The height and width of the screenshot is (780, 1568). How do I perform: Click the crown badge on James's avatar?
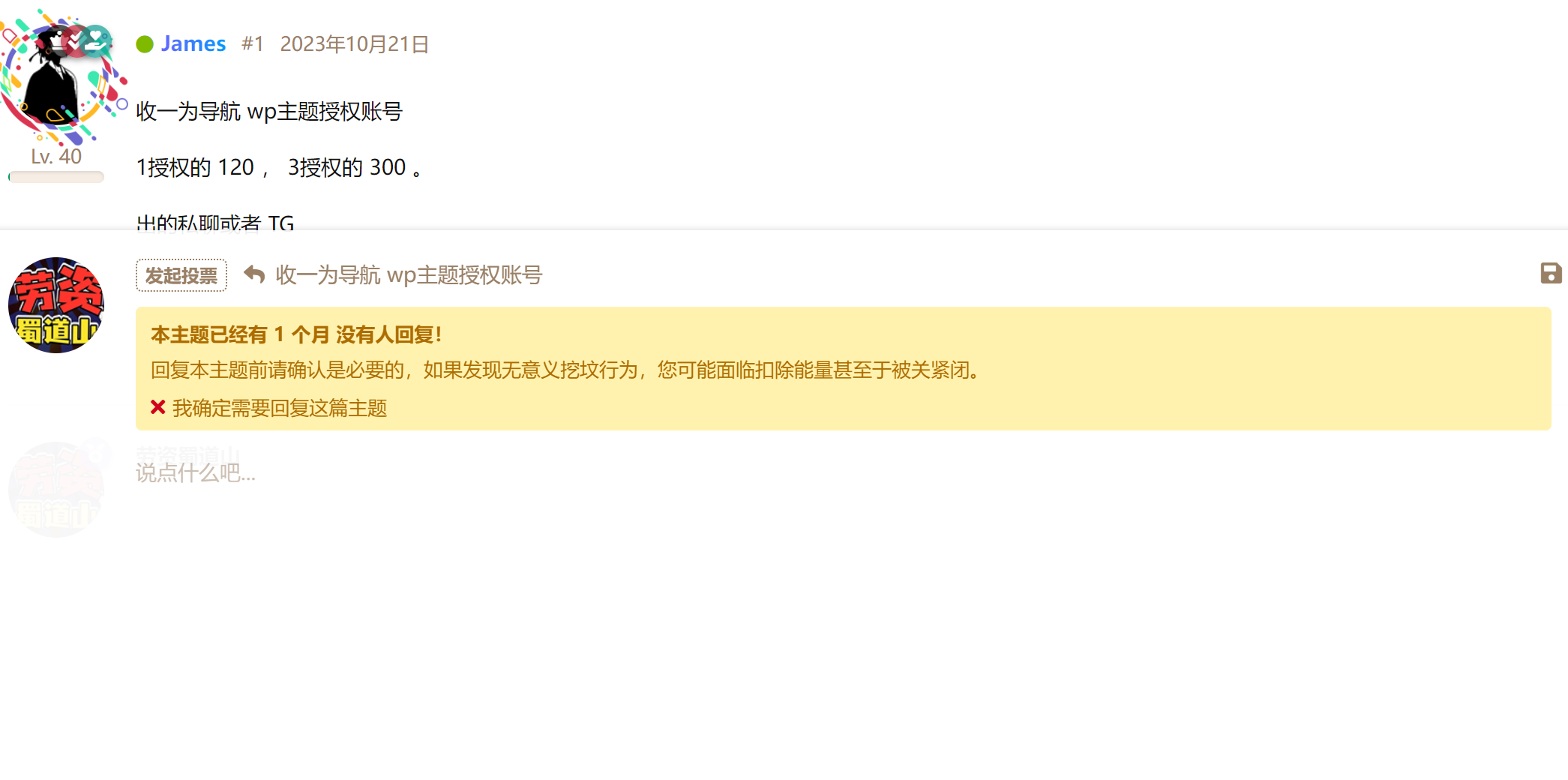tap(58, 40)
